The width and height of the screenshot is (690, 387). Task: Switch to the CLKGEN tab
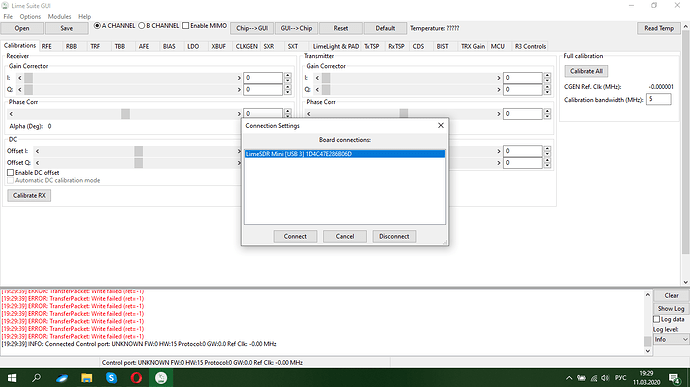(246, 46)
